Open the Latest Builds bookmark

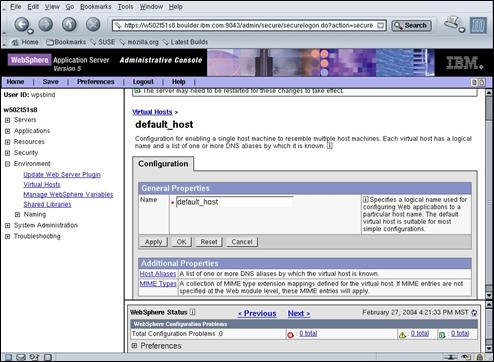[185, 42]
